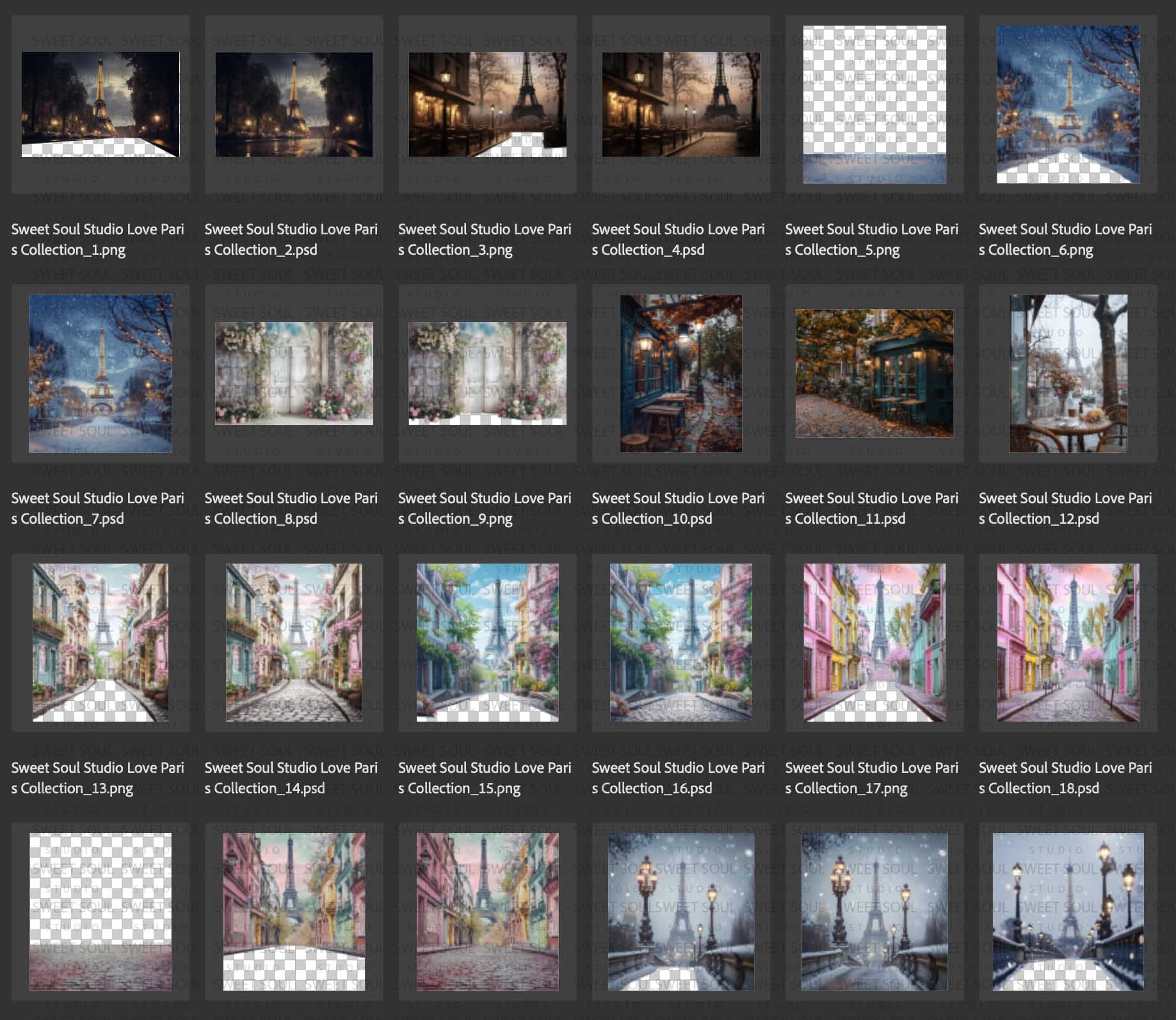
Task: Click the Collection_12.psd cafe table thumbnail
Action: (x=1068, y=374)
